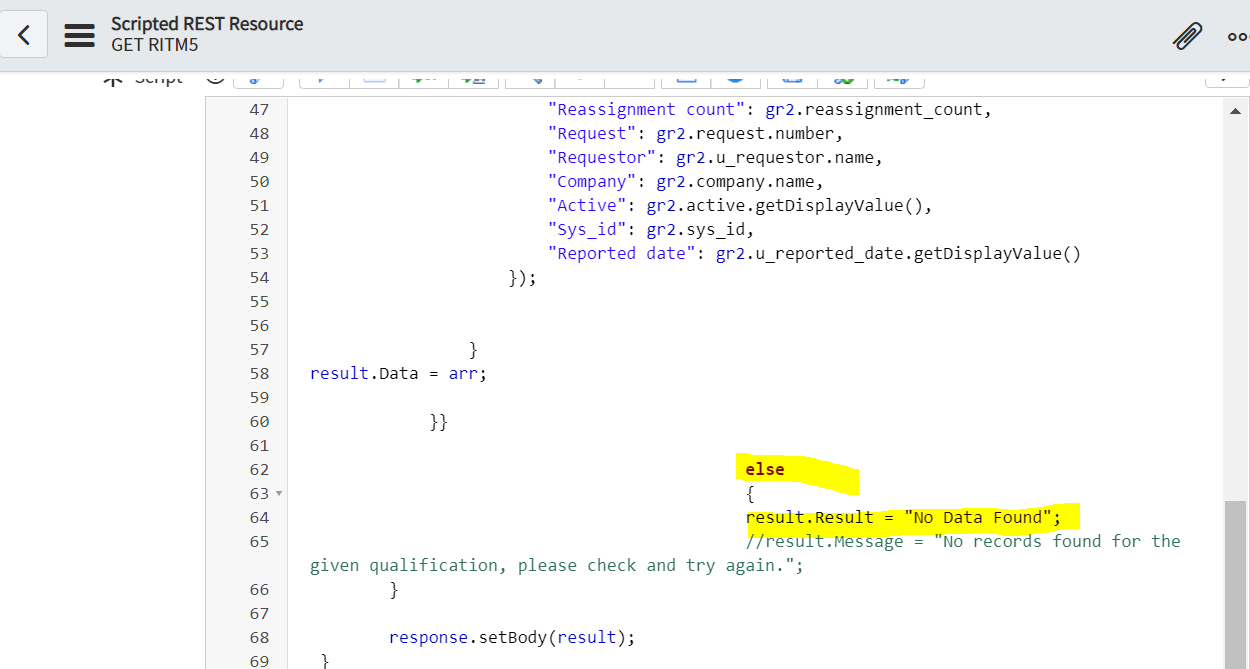
Task: Click the highlighted else keyword in the code
Action: coord(764,469)
